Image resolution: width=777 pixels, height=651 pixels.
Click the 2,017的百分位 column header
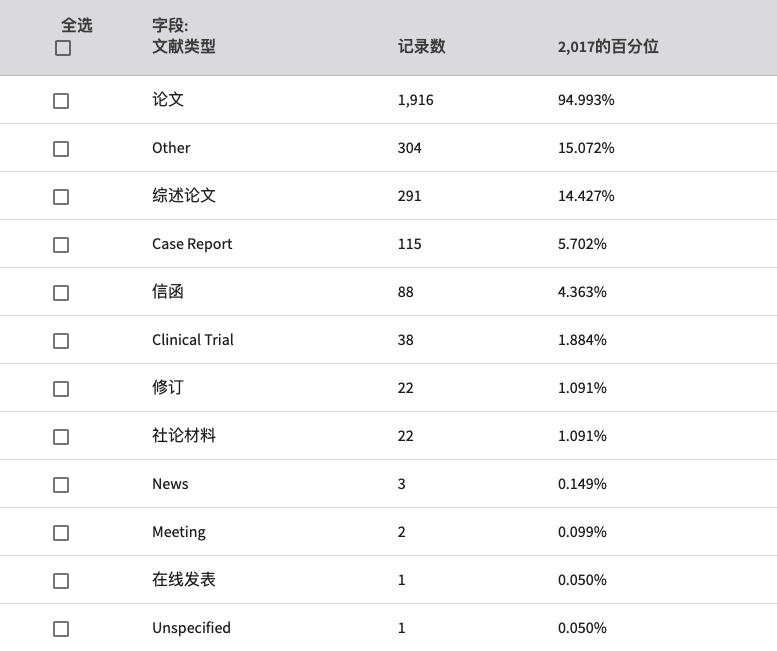(608, 47)
